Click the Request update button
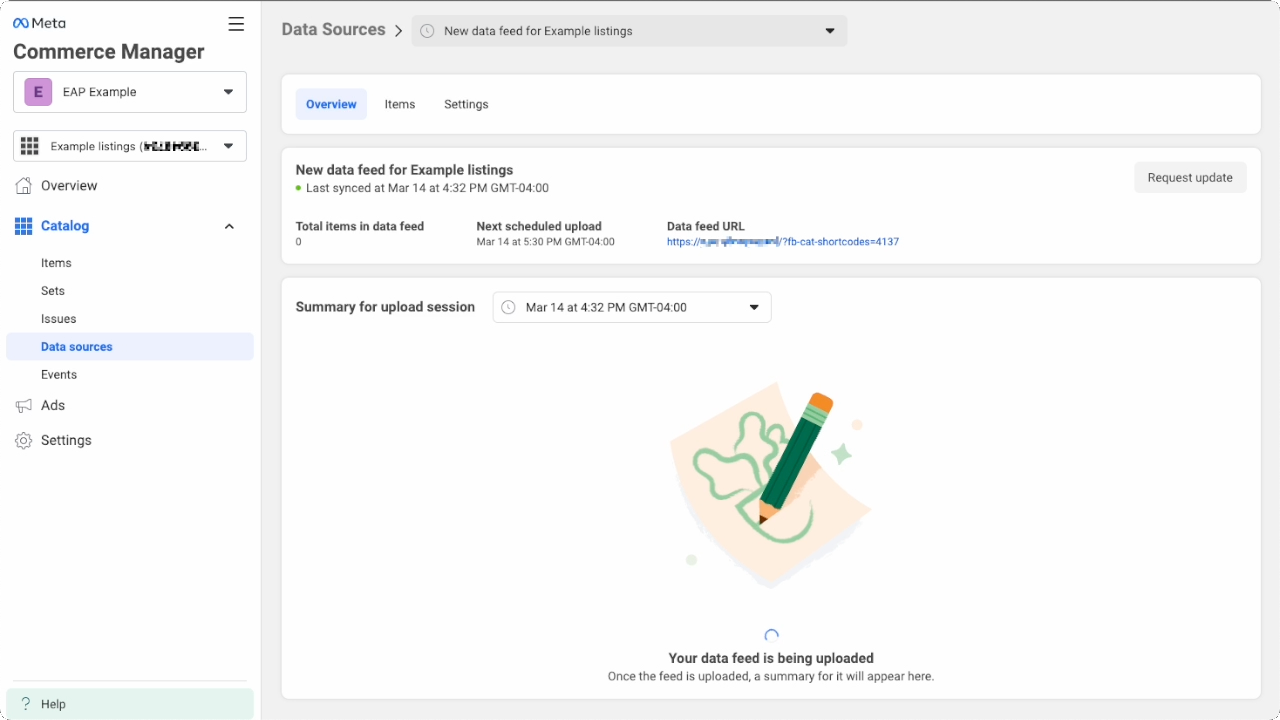This screenshot has height=720, width=1280. 1190,177
